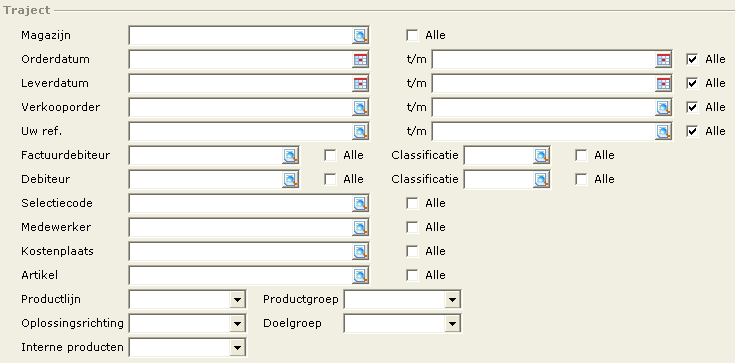Open the Oplossingsrichting combo box
The width and height of the screenshot is (735, 363).
click(188, 323)
